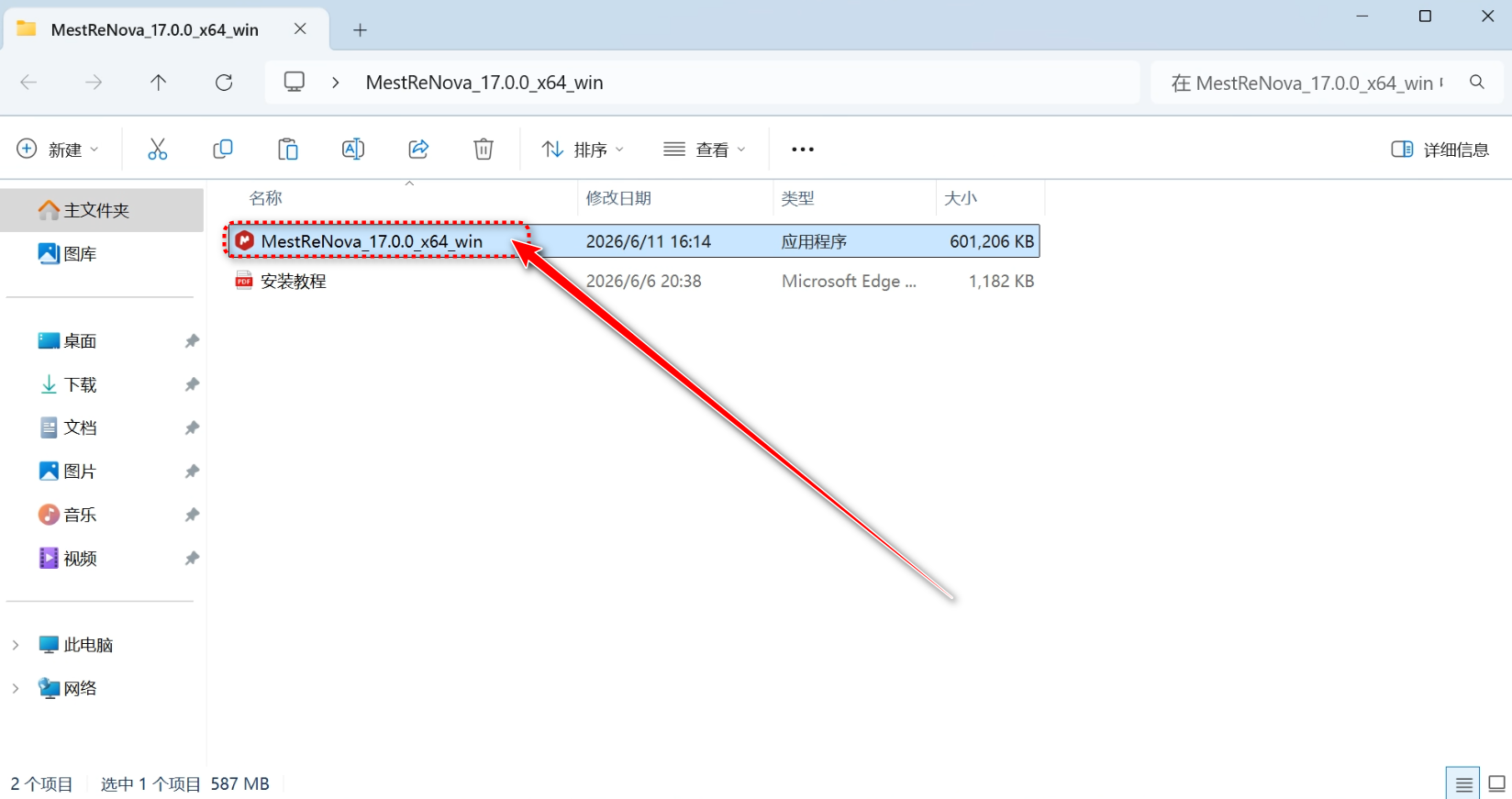This screenshot has height=799, width=1512.
Task: Open the 查看 view dropdown
Action: [705, 150]
